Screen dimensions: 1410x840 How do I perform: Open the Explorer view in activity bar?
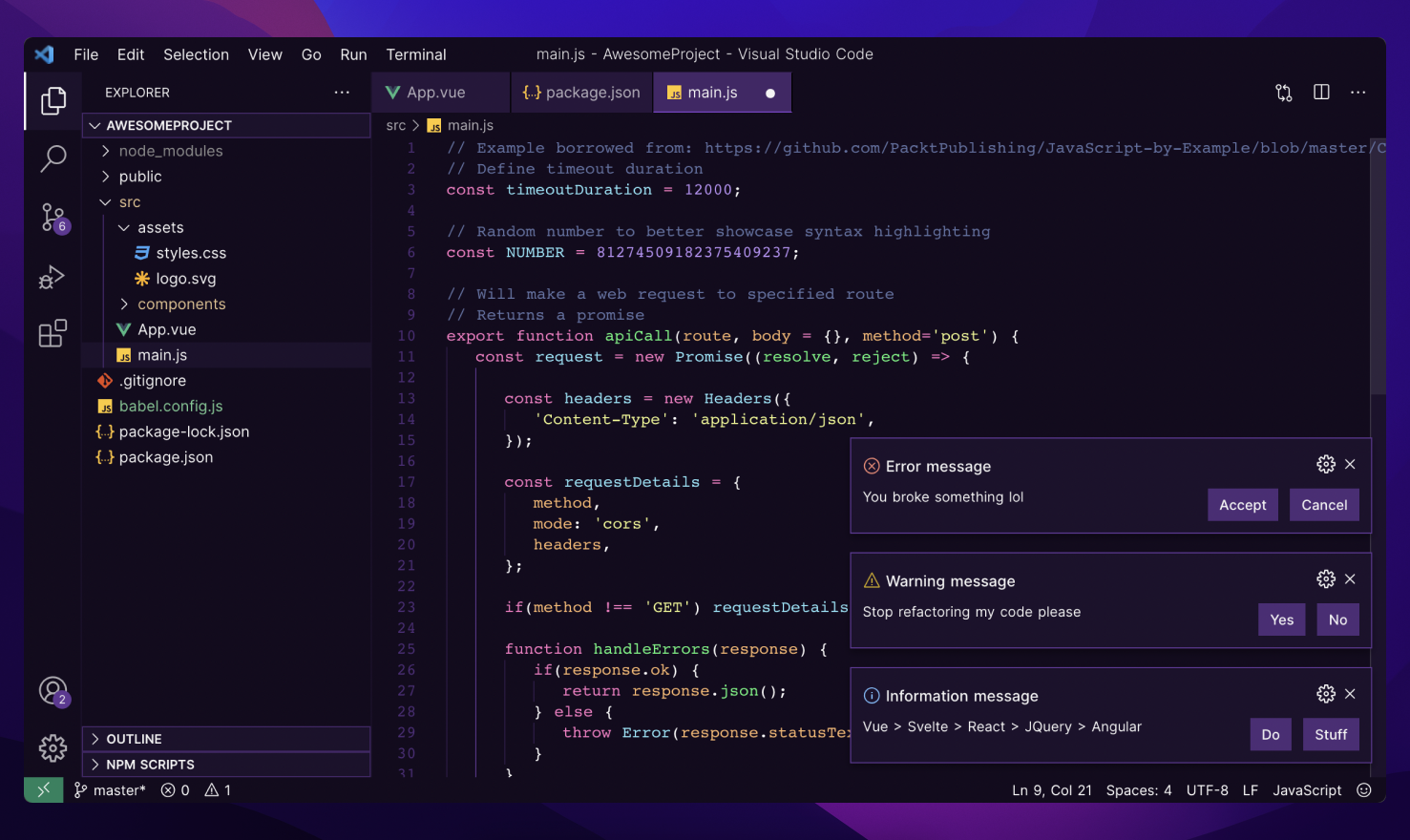pos(53,100)
